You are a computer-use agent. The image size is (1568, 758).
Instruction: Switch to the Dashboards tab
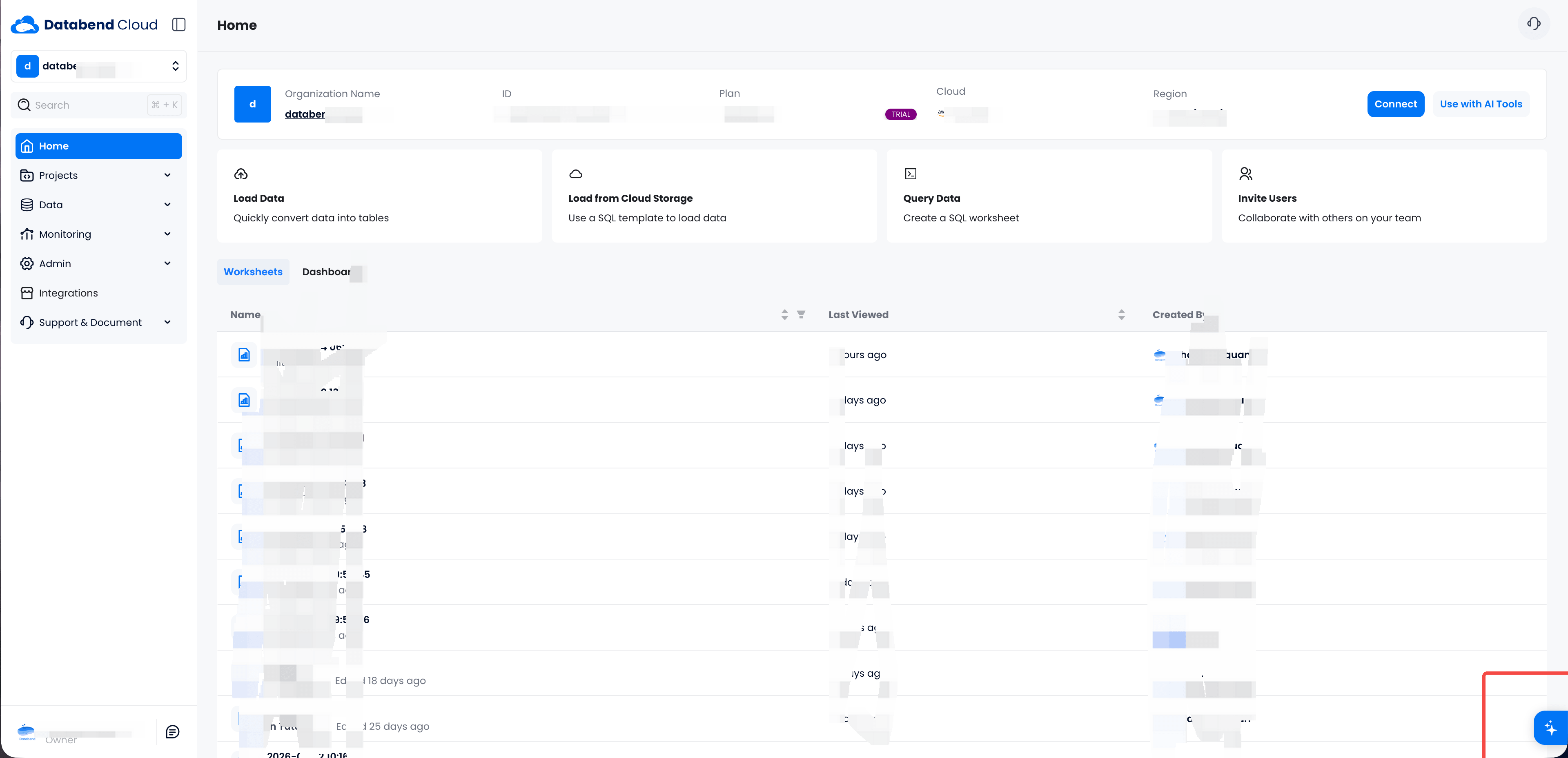331,272
